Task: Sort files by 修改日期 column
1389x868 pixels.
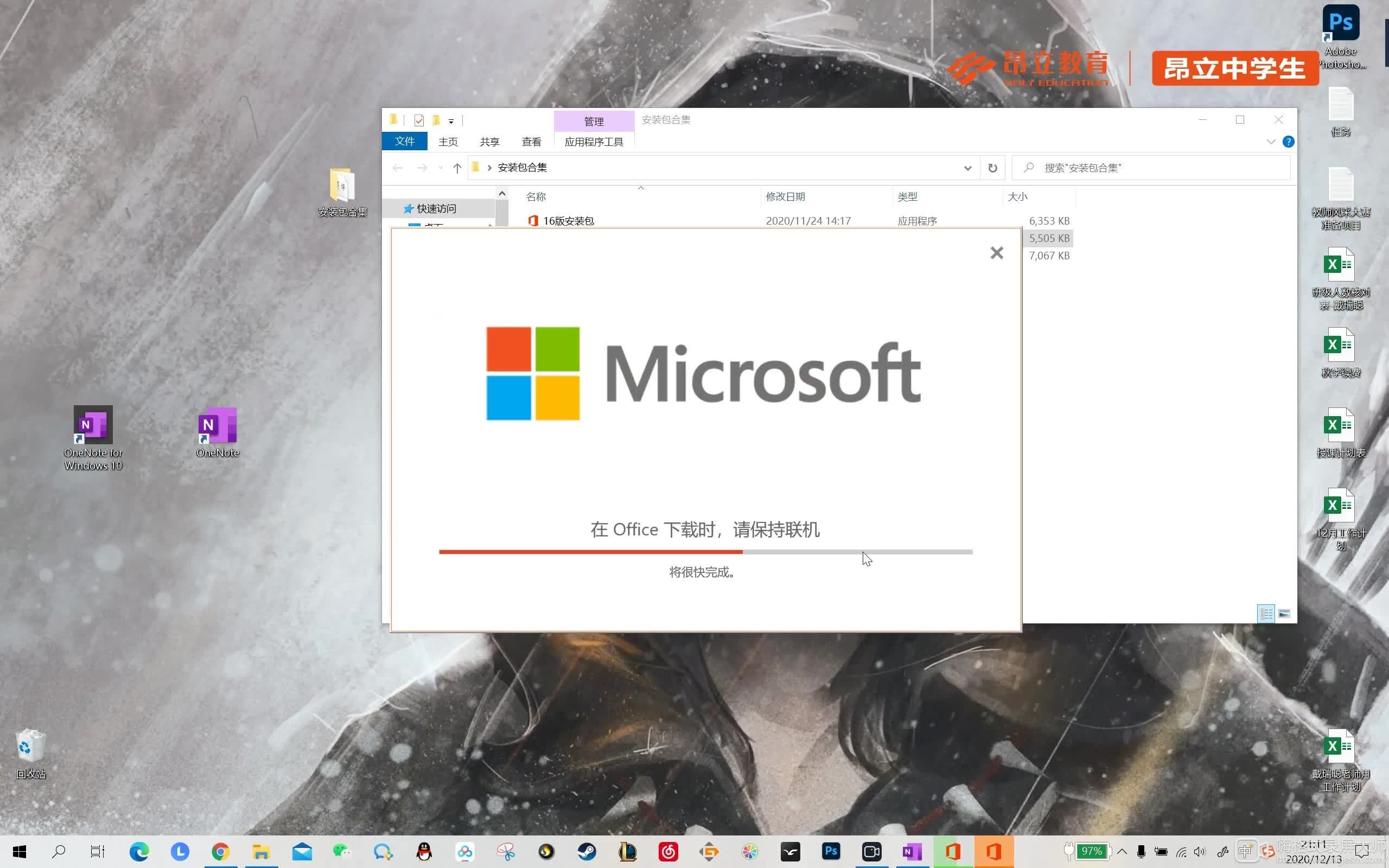Action: [785, 197]
